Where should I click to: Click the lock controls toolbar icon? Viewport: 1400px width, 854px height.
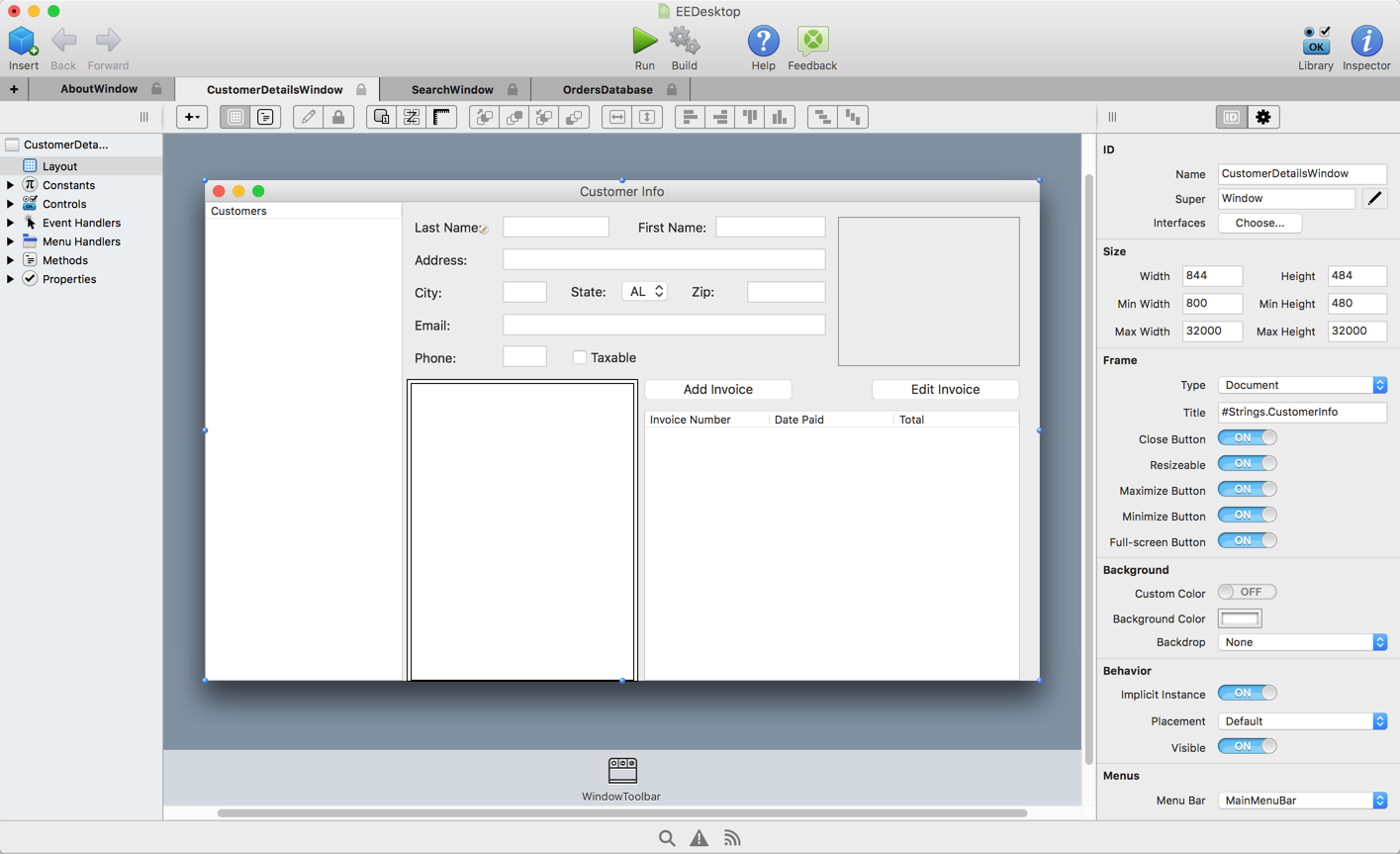coord(338,117)
